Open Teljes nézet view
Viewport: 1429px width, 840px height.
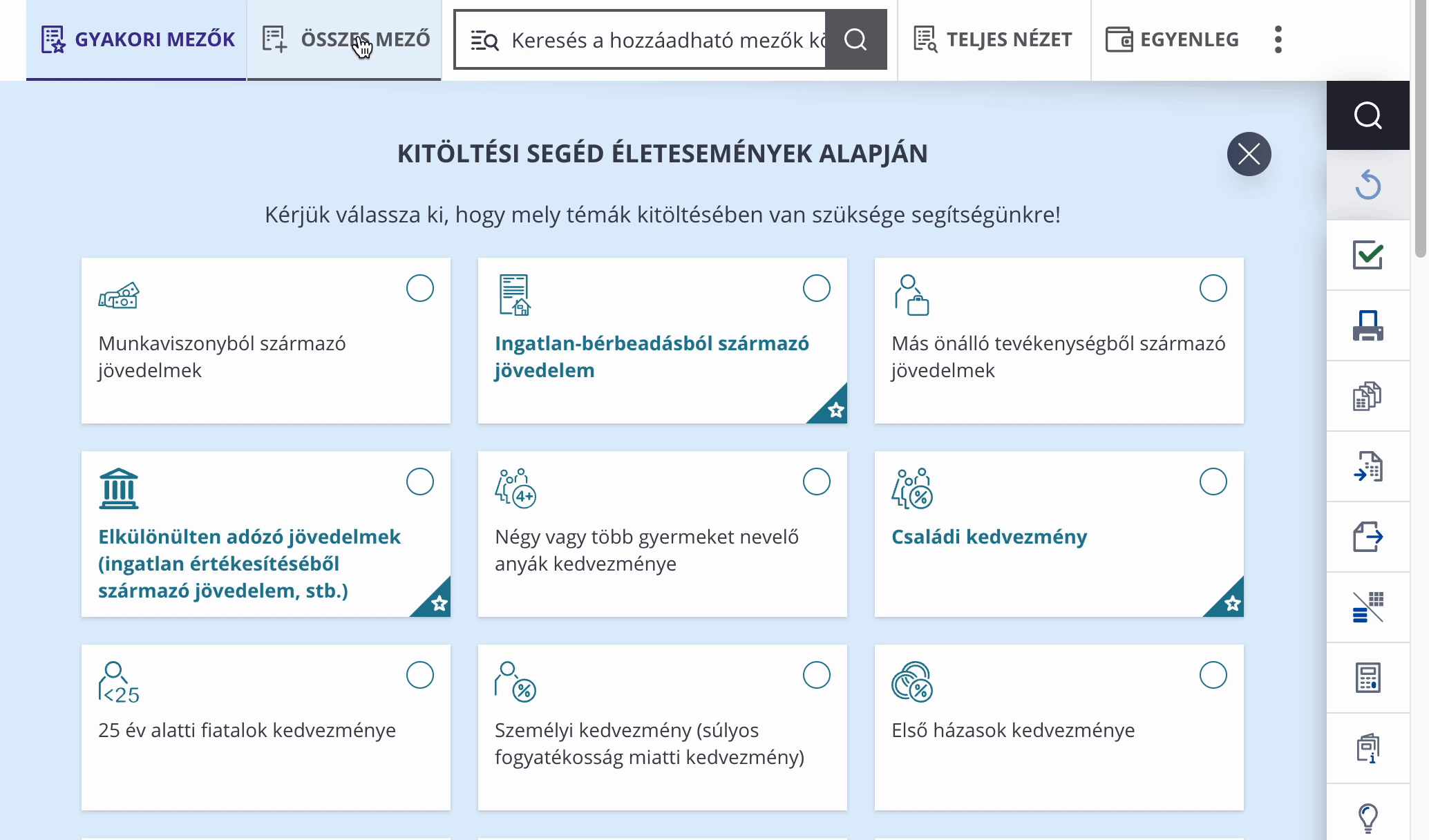[994, 39]
